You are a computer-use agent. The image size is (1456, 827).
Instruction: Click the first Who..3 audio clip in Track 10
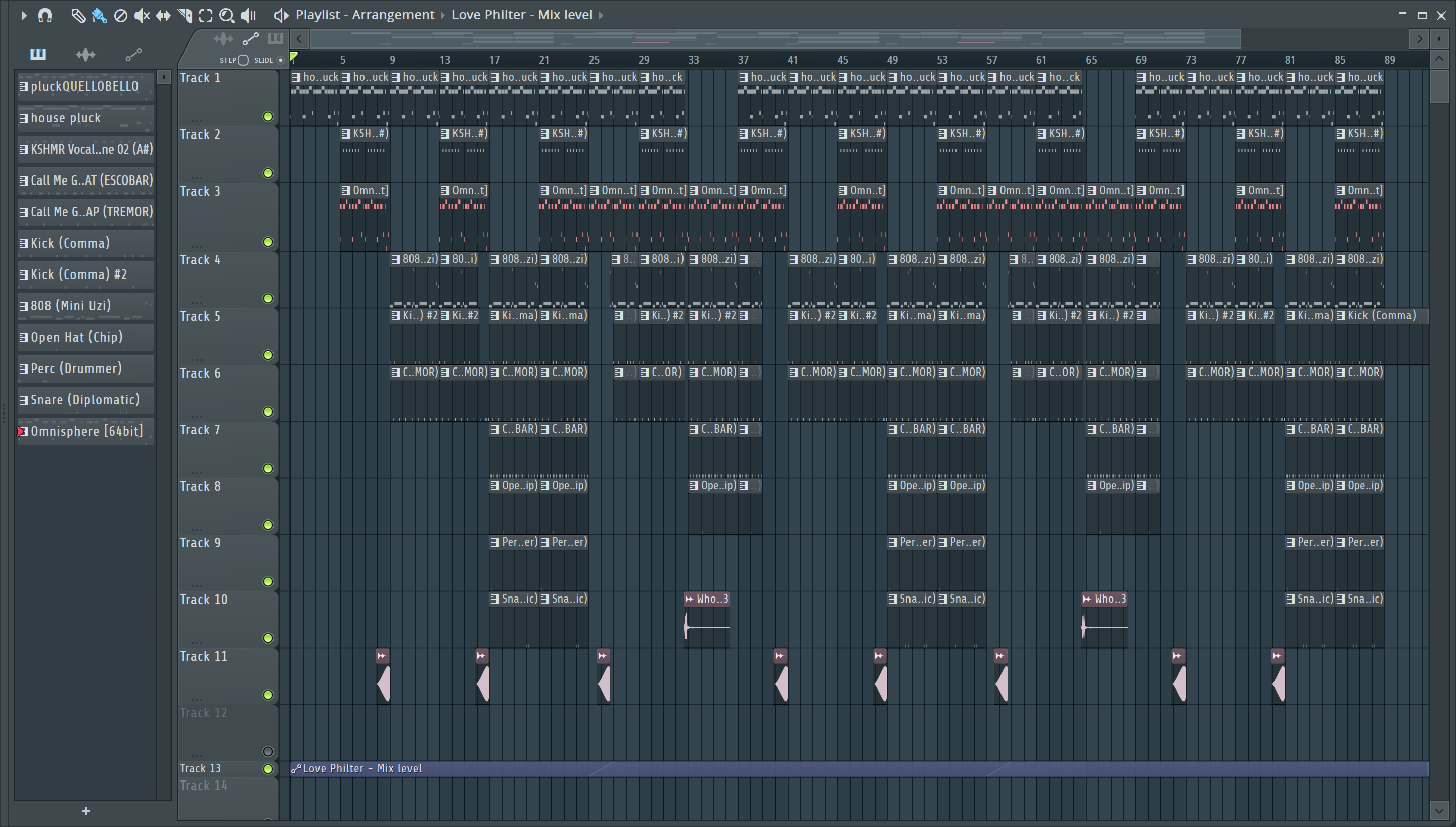[x=707, y=619]
